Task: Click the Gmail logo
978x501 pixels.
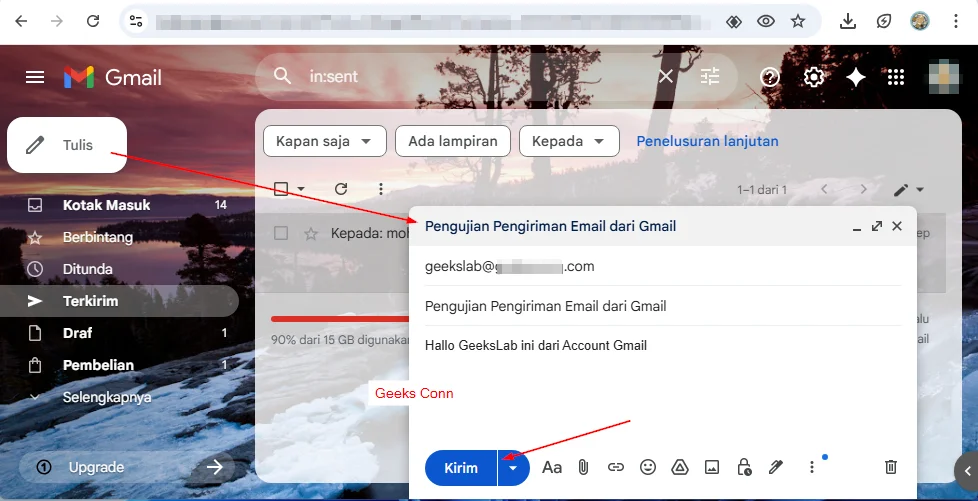Action: [x=113, y=77]
